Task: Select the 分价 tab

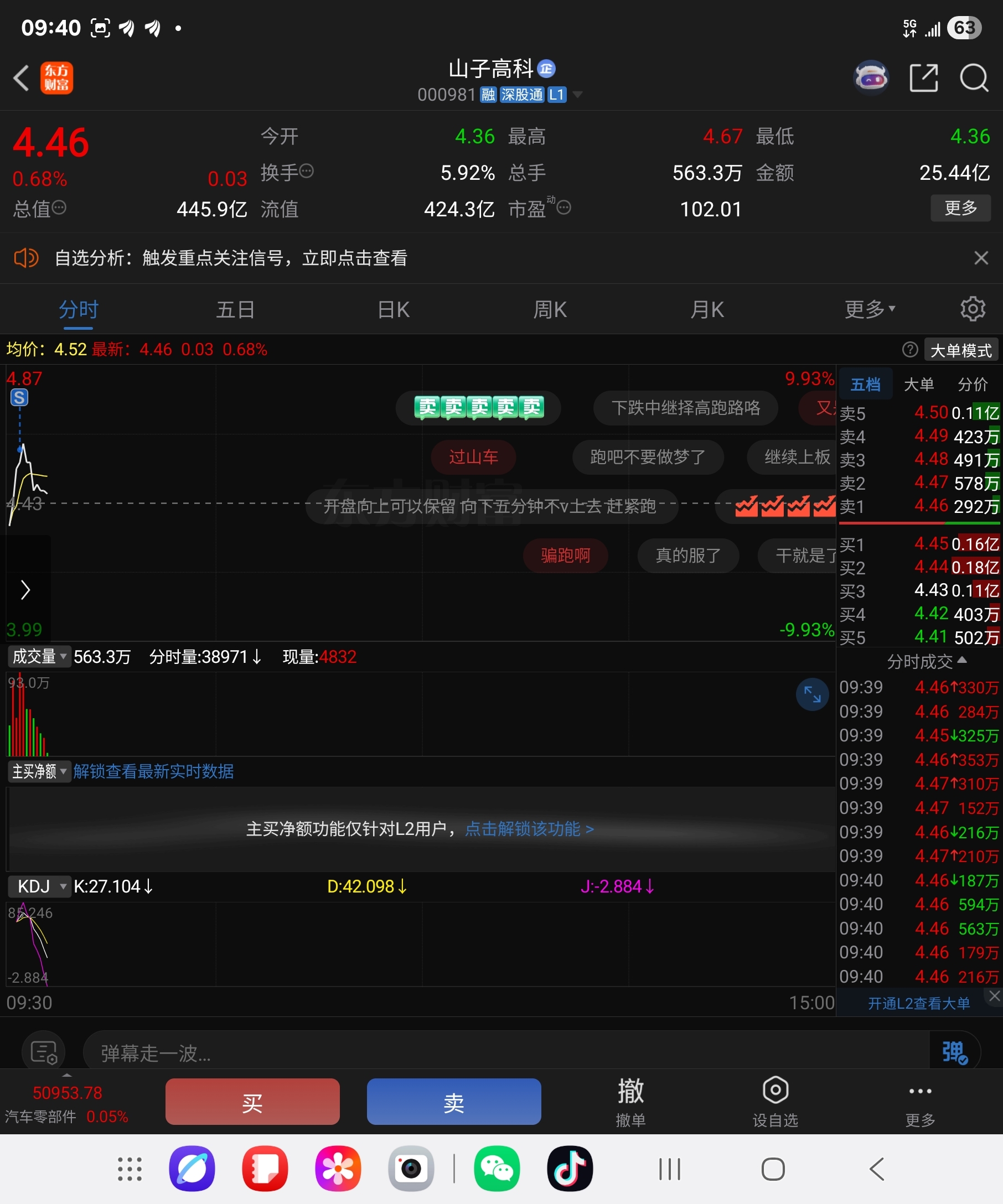Action: pos(973,383)
